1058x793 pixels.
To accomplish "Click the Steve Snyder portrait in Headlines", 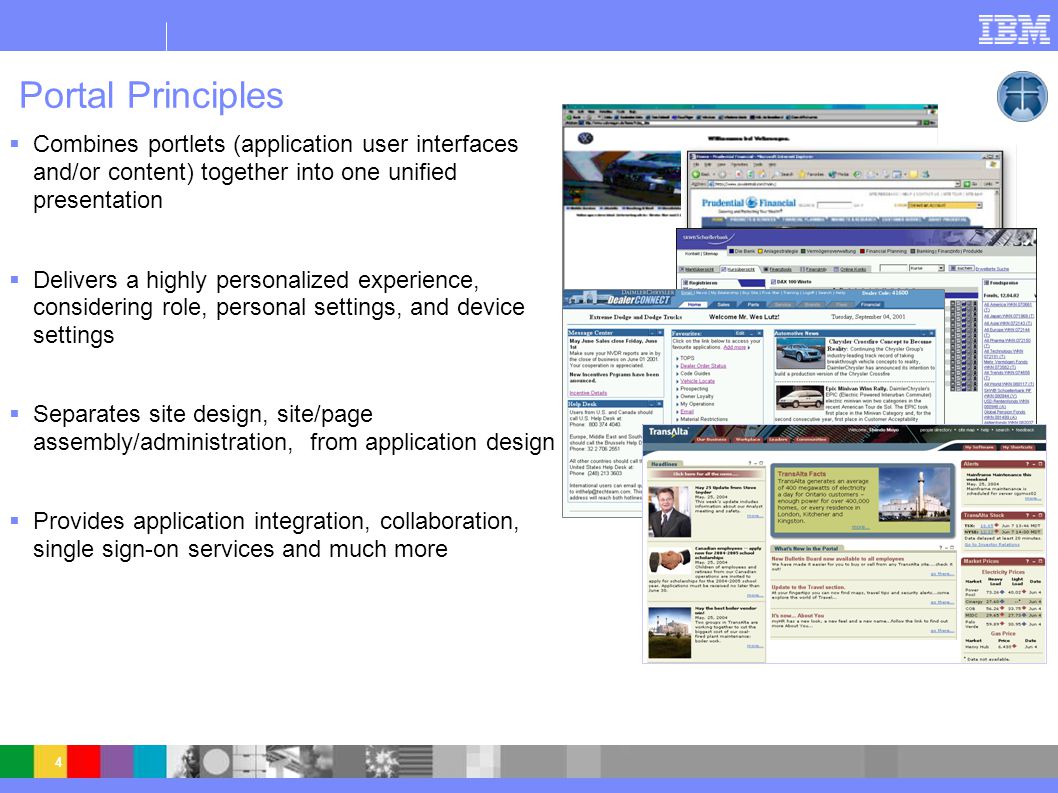I will (x=670, y=512).
